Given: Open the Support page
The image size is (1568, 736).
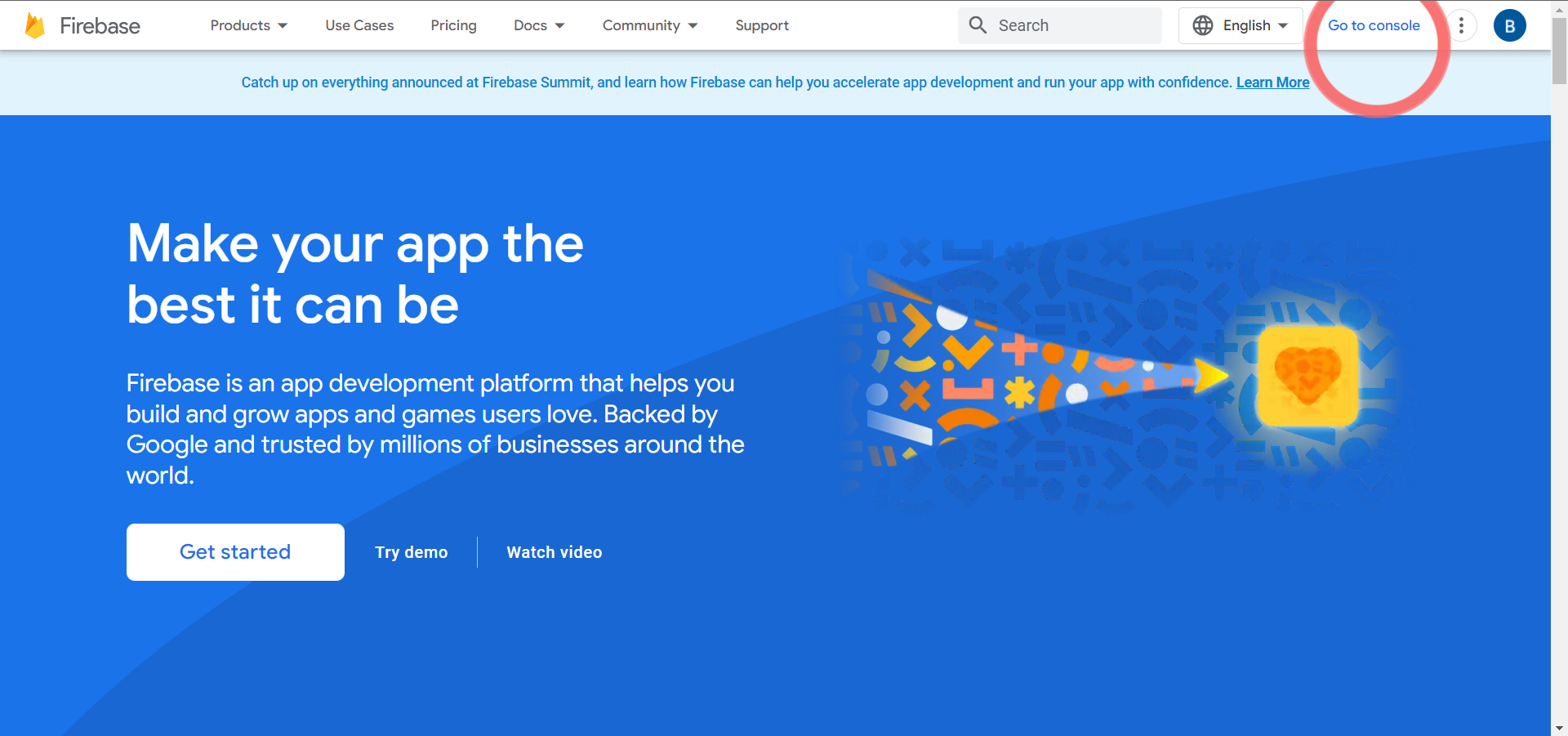Looking at the screenshot, I should pos(762,25).
